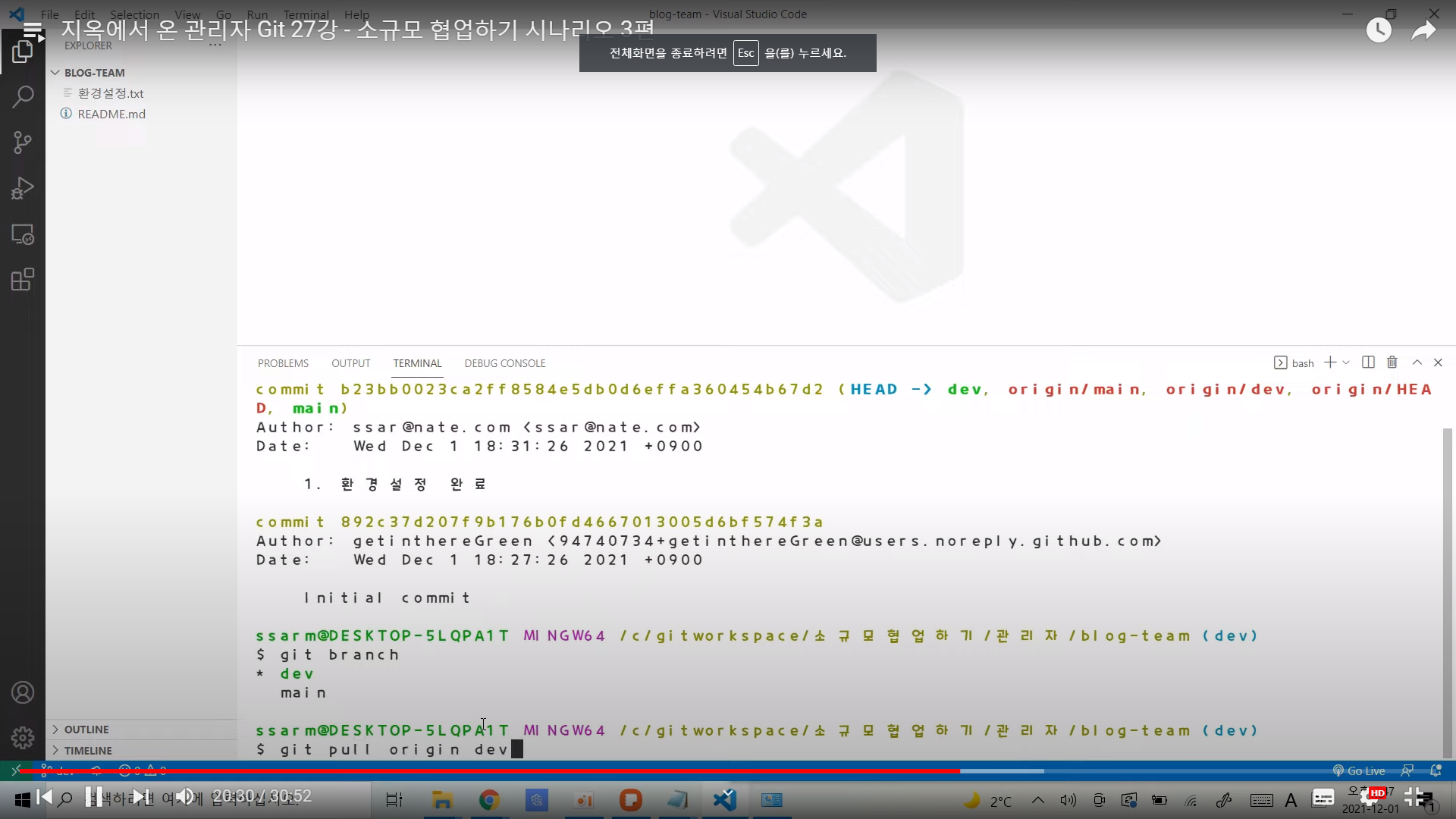The image size is (1456, 819).
Task: Open the Explorer view in the activity bar
Action: pos(23,52)
